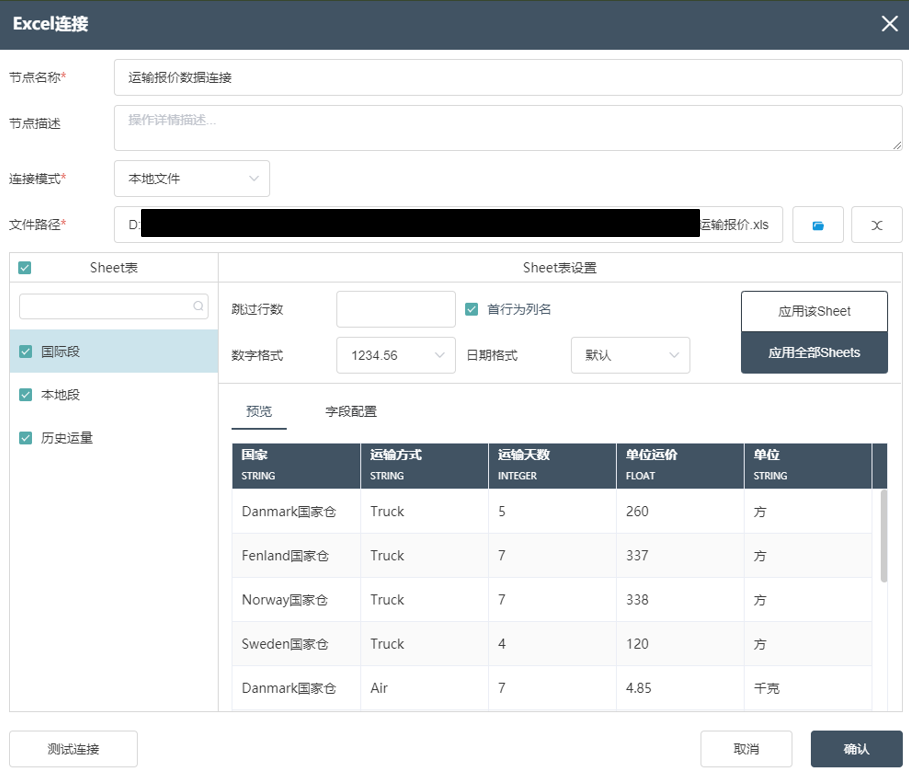909x781 pixels.
Task: Uncheck the 本地段 sheet checkbox
Action: pyautogui.click(x=26, y=395)
